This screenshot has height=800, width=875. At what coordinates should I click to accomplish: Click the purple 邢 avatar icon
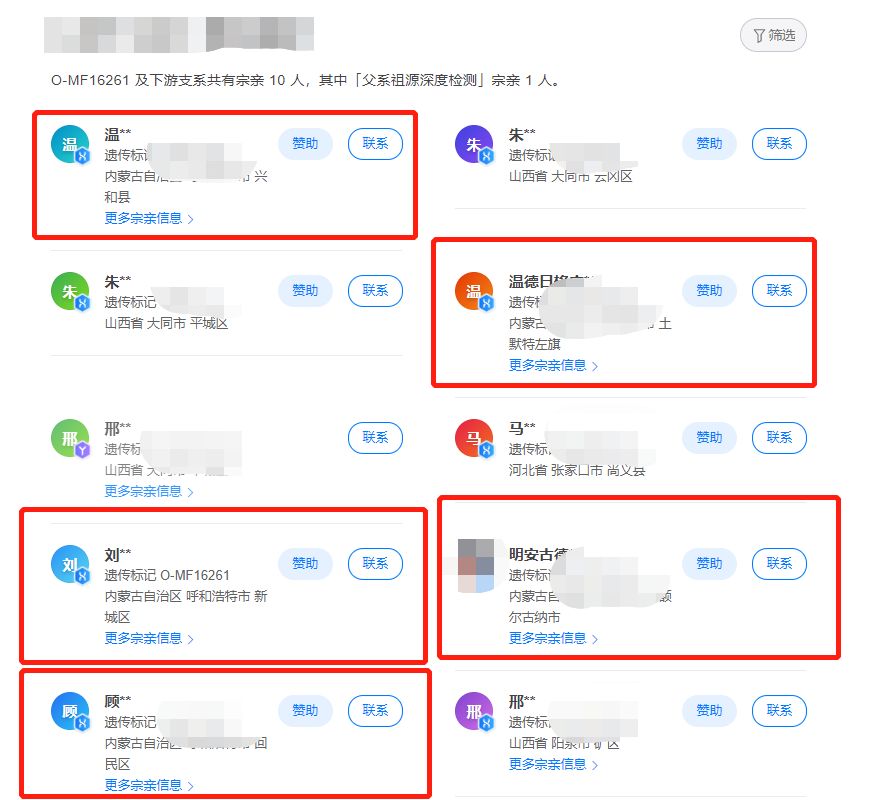(474, 711)
